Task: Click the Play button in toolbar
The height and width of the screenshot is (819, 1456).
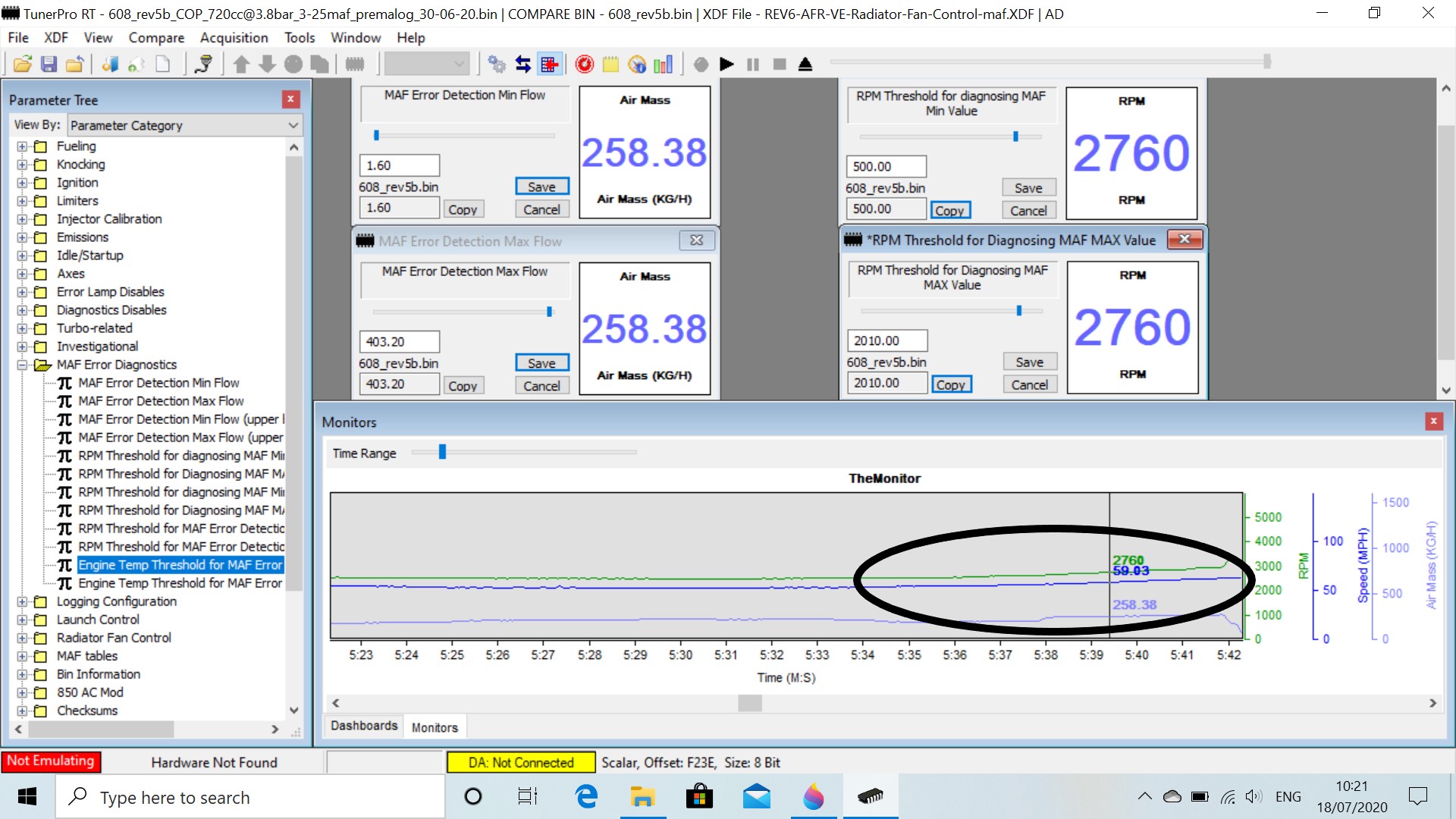Action: [x=726, y=63]
